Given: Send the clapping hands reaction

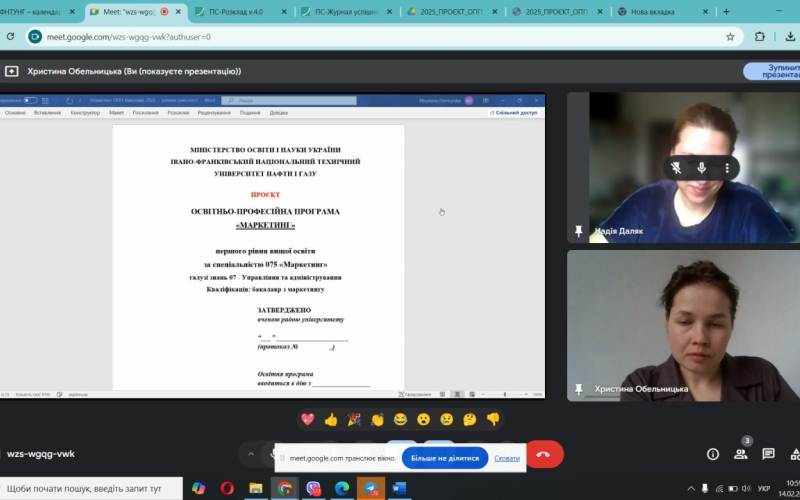Looking at the screenshot, I should (378, 419).
